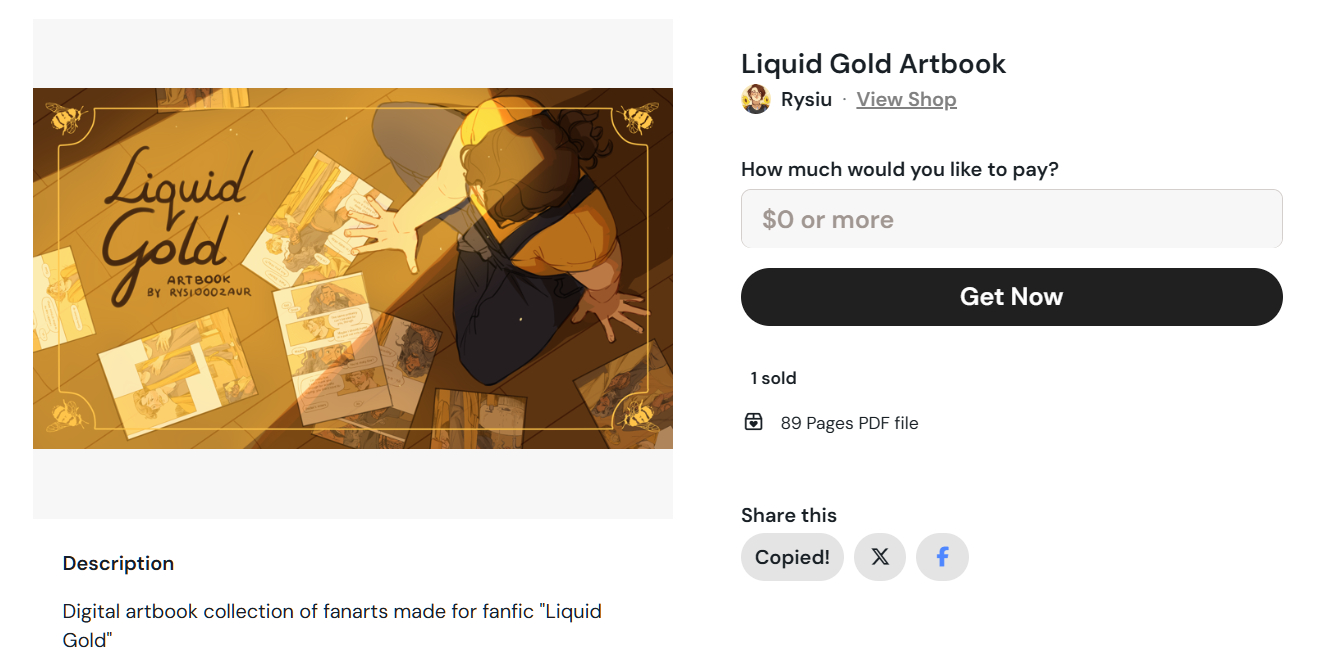Open the Liquid Gold cover image

pos(352,268)
